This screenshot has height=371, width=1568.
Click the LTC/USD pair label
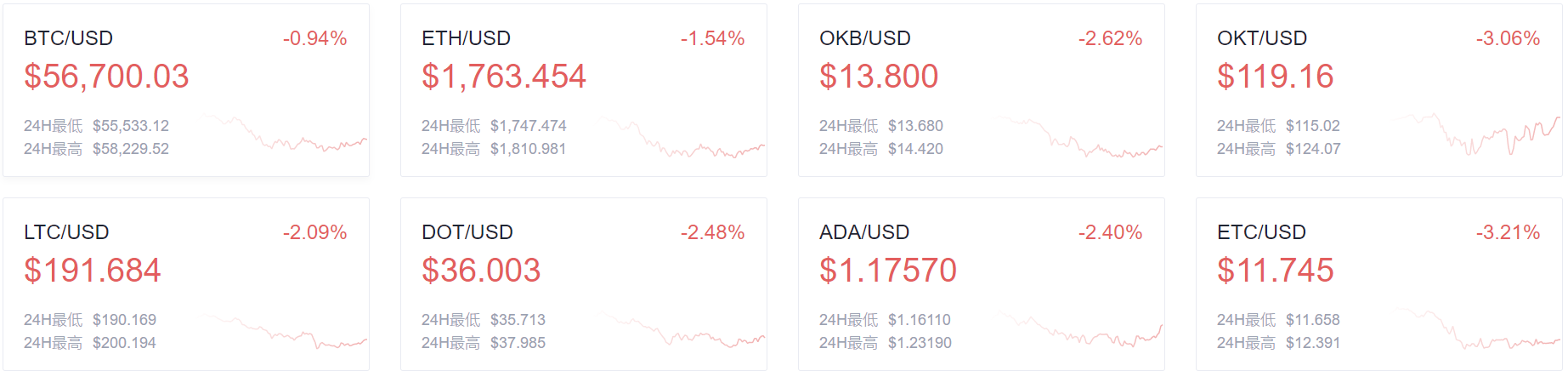66,232
